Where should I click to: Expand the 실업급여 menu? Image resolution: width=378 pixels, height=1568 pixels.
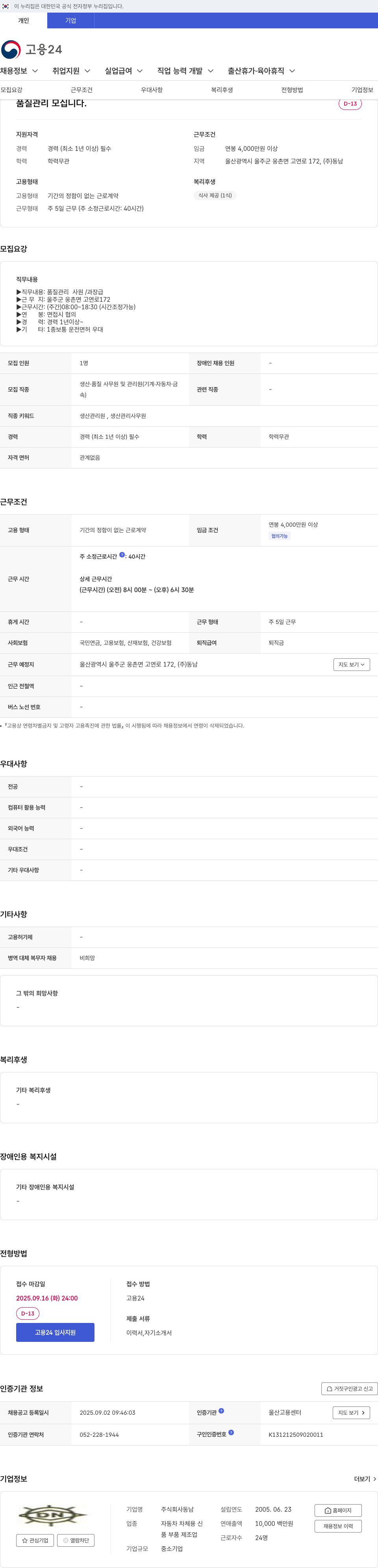(124, 71)
